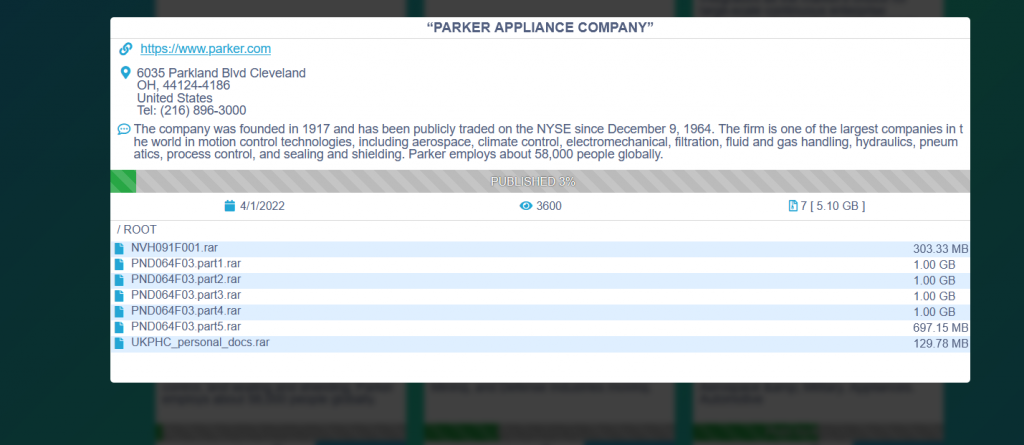Click the file icon for PND064F03.part5.rar
1024x445 pixels.
pyautogui.click(x=119, y=327)
